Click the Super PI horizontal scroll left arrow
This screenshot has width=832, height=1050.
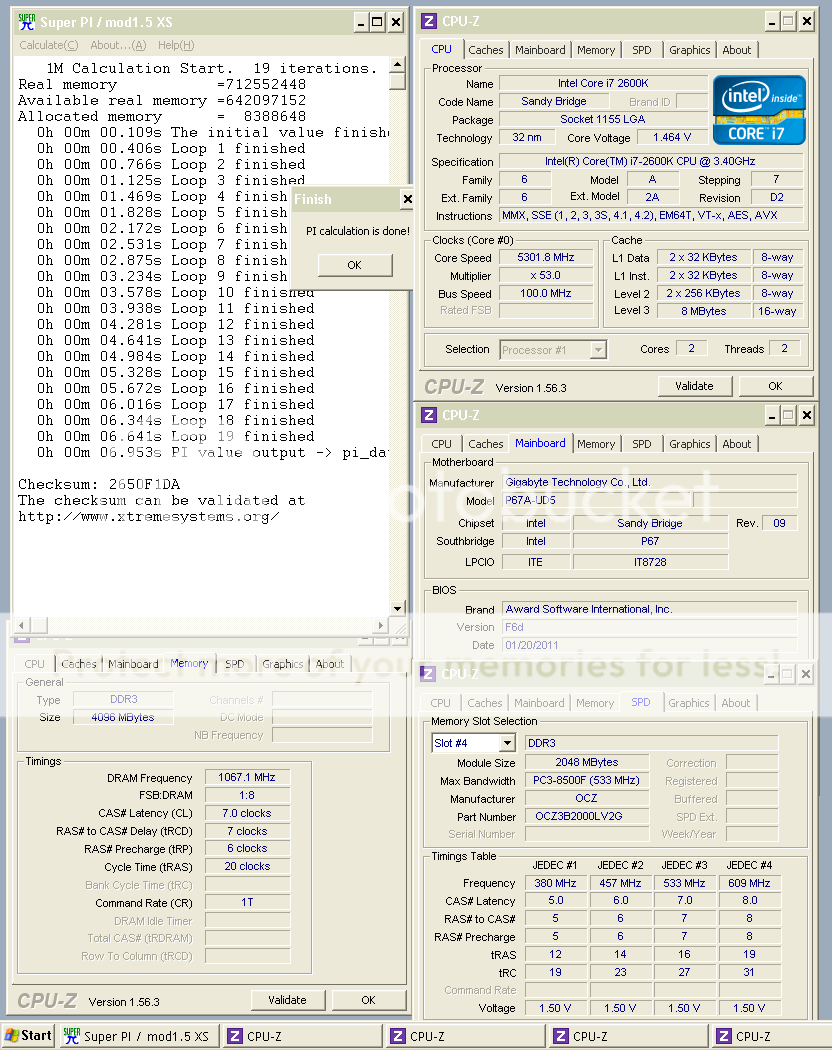point(22,625)
